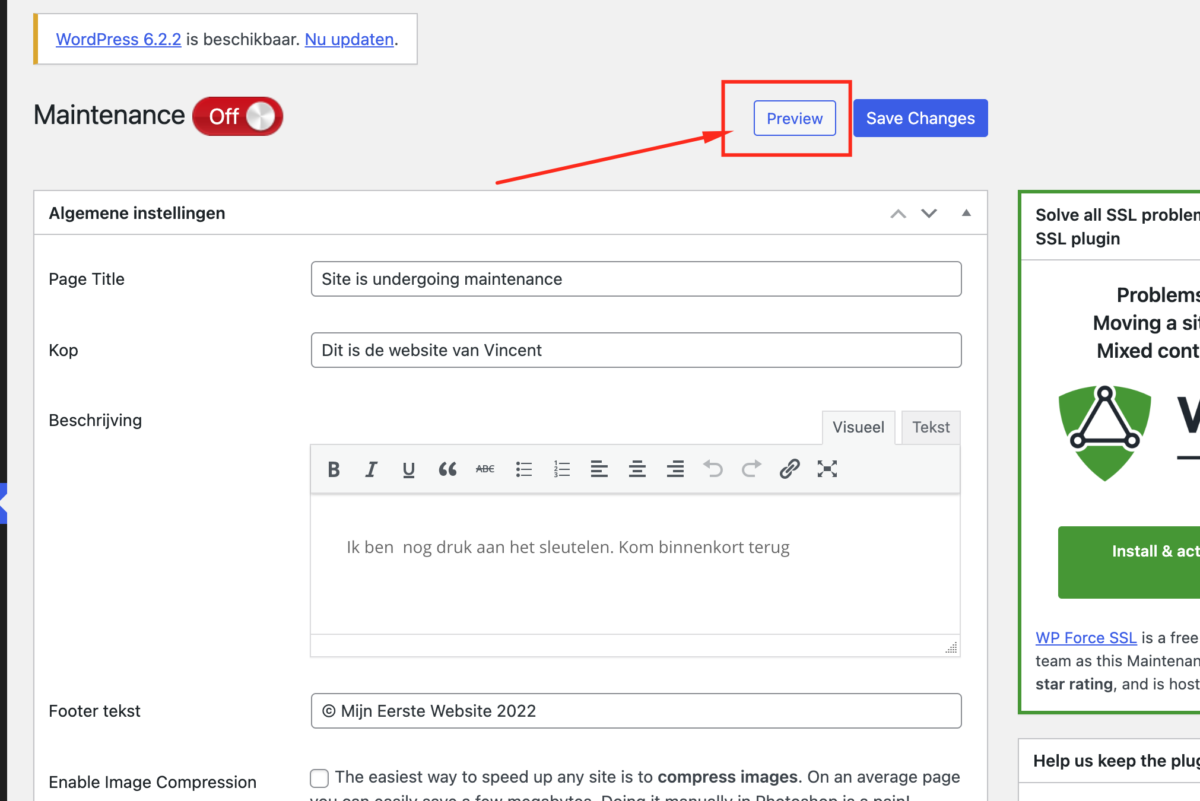Toggle strikethrough formatting icon

pyautogui.click(x=485, y=469)
